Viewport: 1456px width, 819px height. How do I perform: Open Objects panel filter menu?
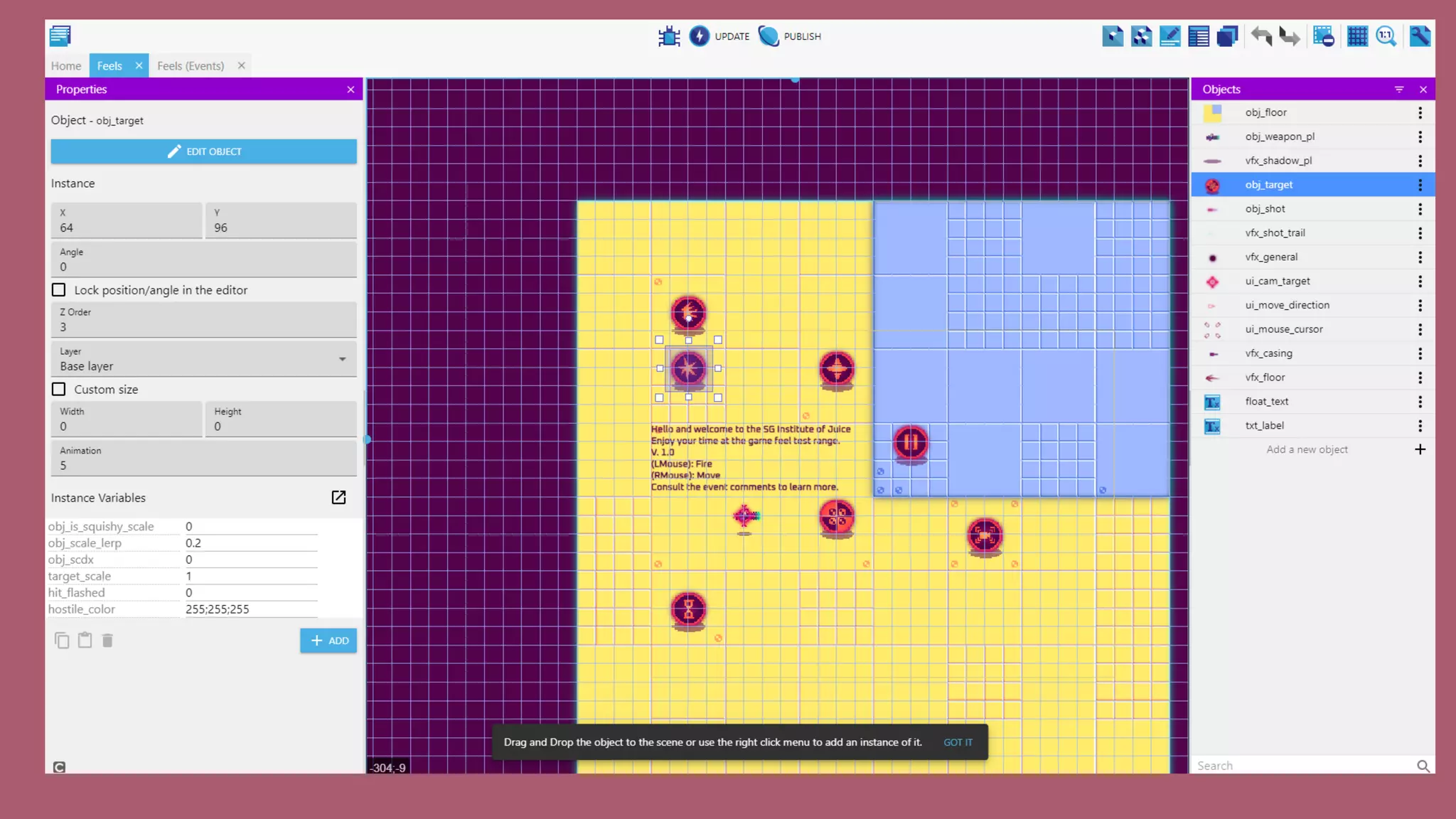1398,90
